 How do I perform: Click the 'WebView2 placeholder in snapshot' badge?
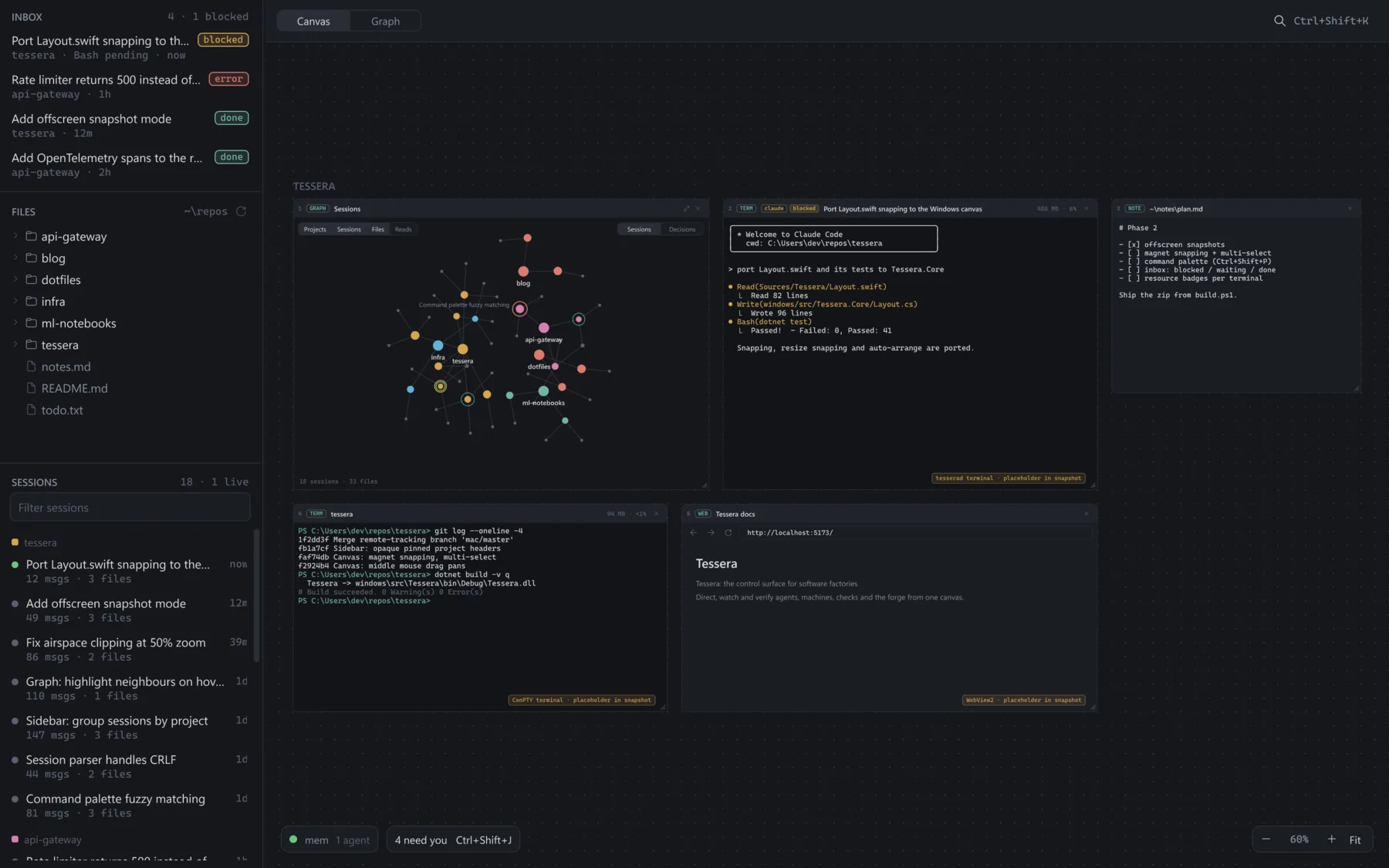[1023, 701]
